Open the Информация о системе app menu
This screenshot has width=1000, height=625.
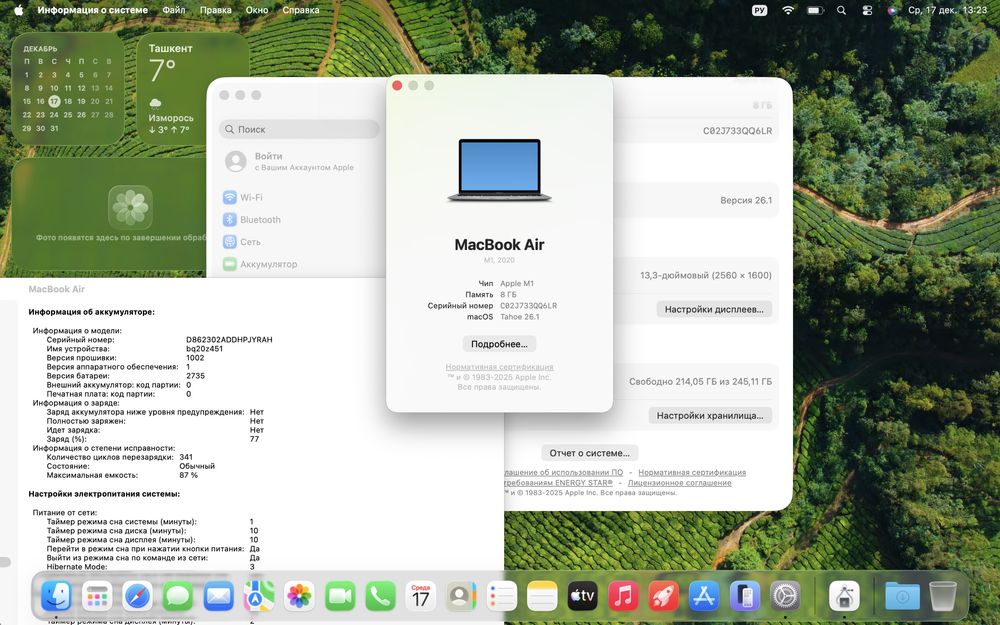[x=92, y=10]
